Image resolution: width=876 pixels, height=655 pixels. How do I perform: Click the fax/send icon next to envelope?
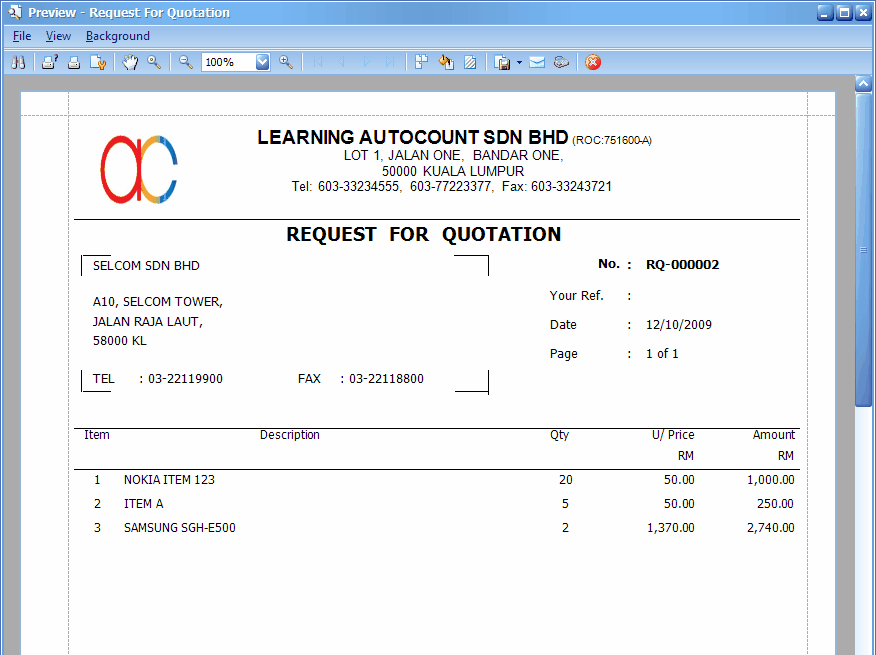pos(561,62)
